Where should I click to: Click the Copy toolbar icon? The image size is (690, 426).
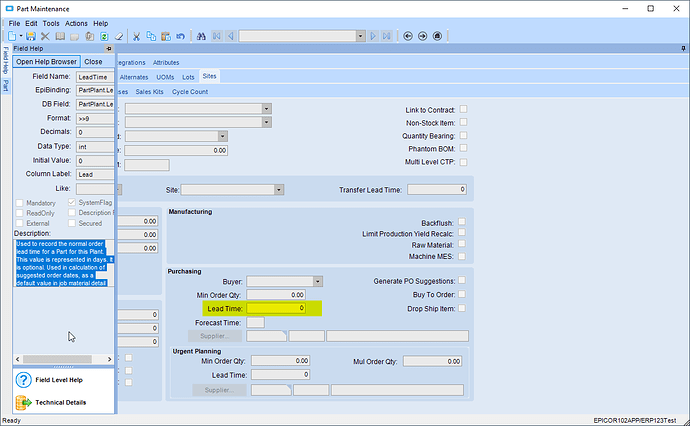tap(151, 36)
